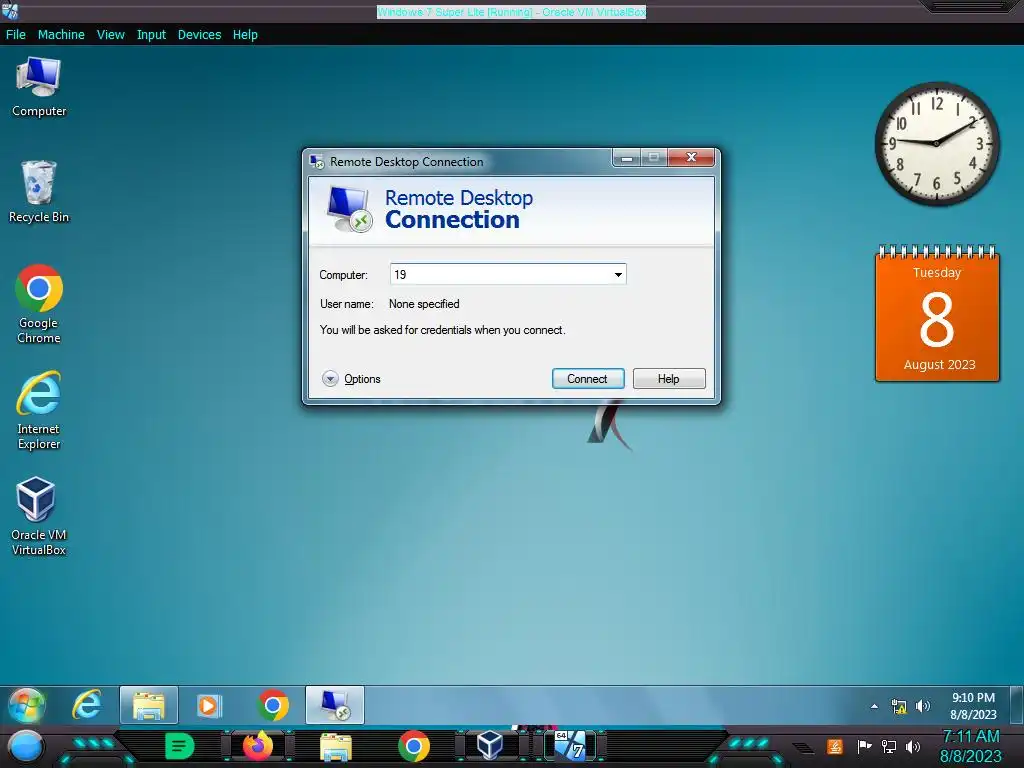The image size is (1024, 768).
Task: Open Firefox in host taskbar
Action: click(257, 746)
